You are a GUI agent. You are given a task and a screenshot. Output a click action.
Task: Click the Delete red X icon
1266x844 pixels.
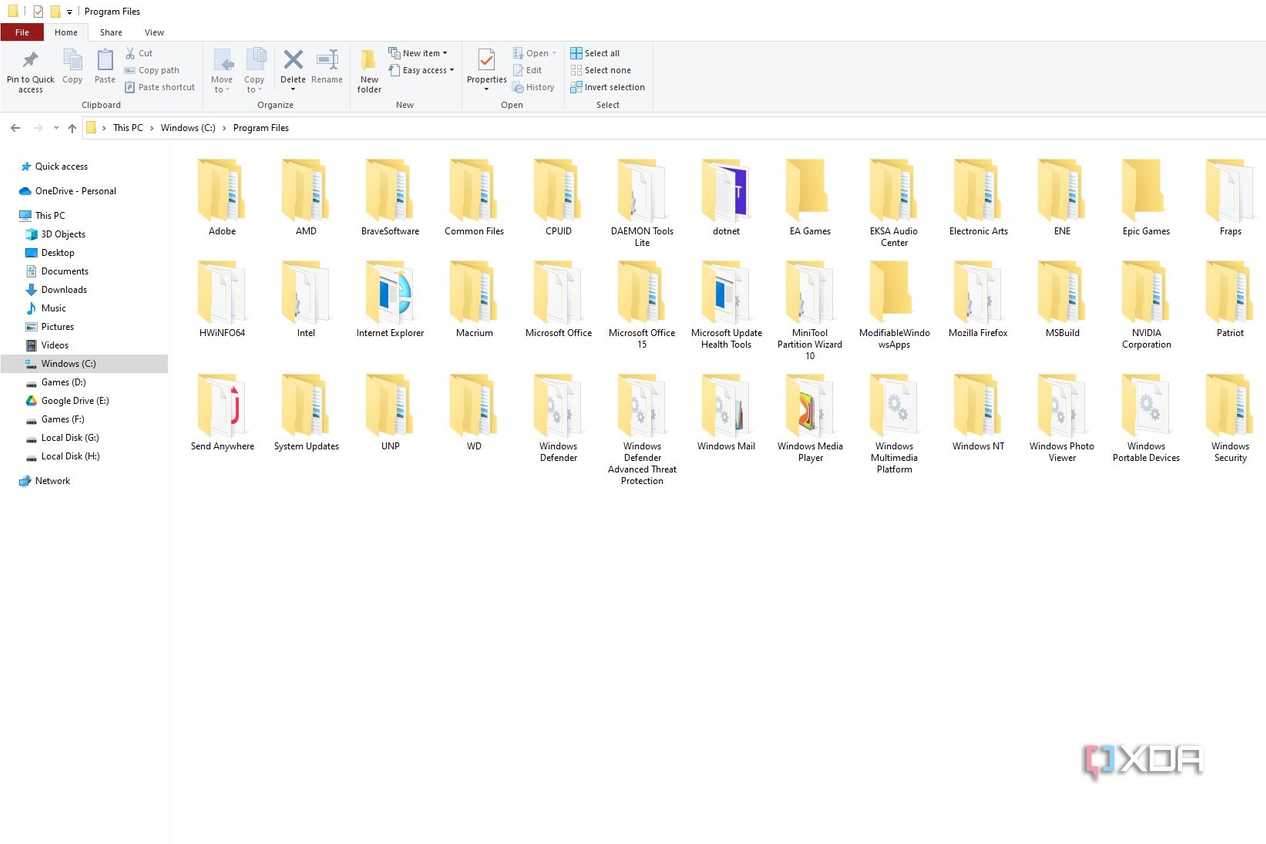point(293,59)
